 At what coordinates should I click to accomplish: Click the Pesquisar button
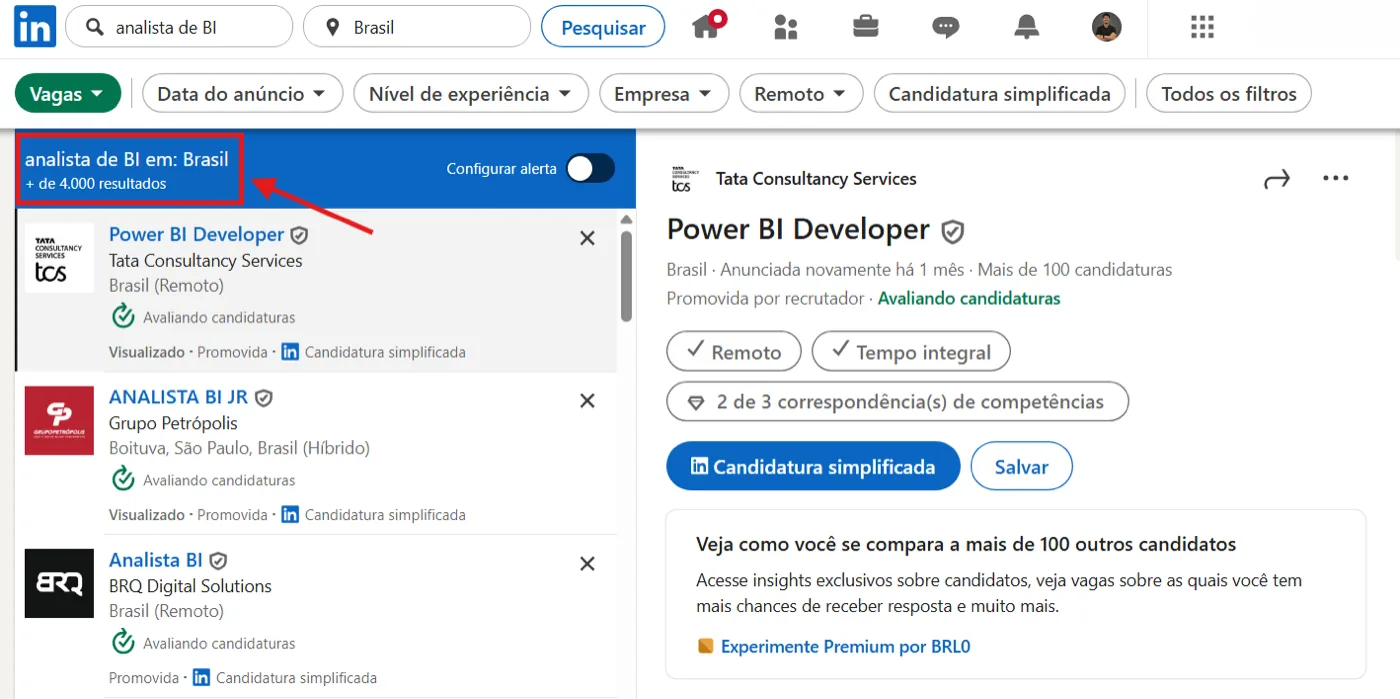tap(603, 27)
